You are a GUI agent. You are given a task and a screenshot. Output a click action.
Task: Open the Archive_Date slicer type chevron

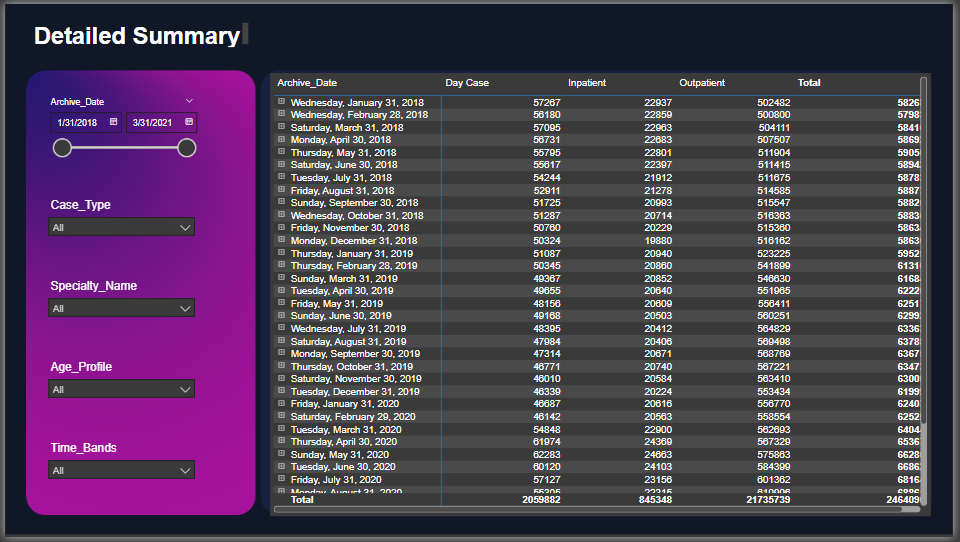coord(189,101)
